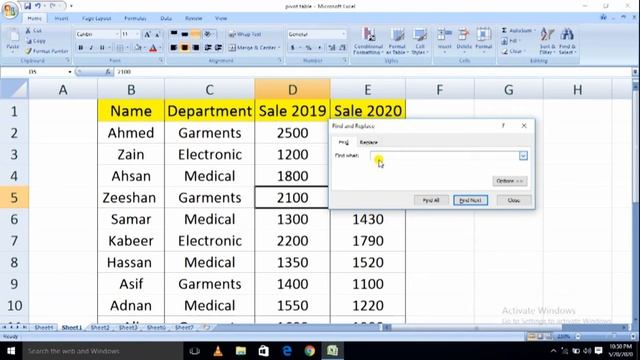Image resolution: width=640 pixels, height=360 pixels.
Task: Toggle Italic formatting
Action: 91,48
